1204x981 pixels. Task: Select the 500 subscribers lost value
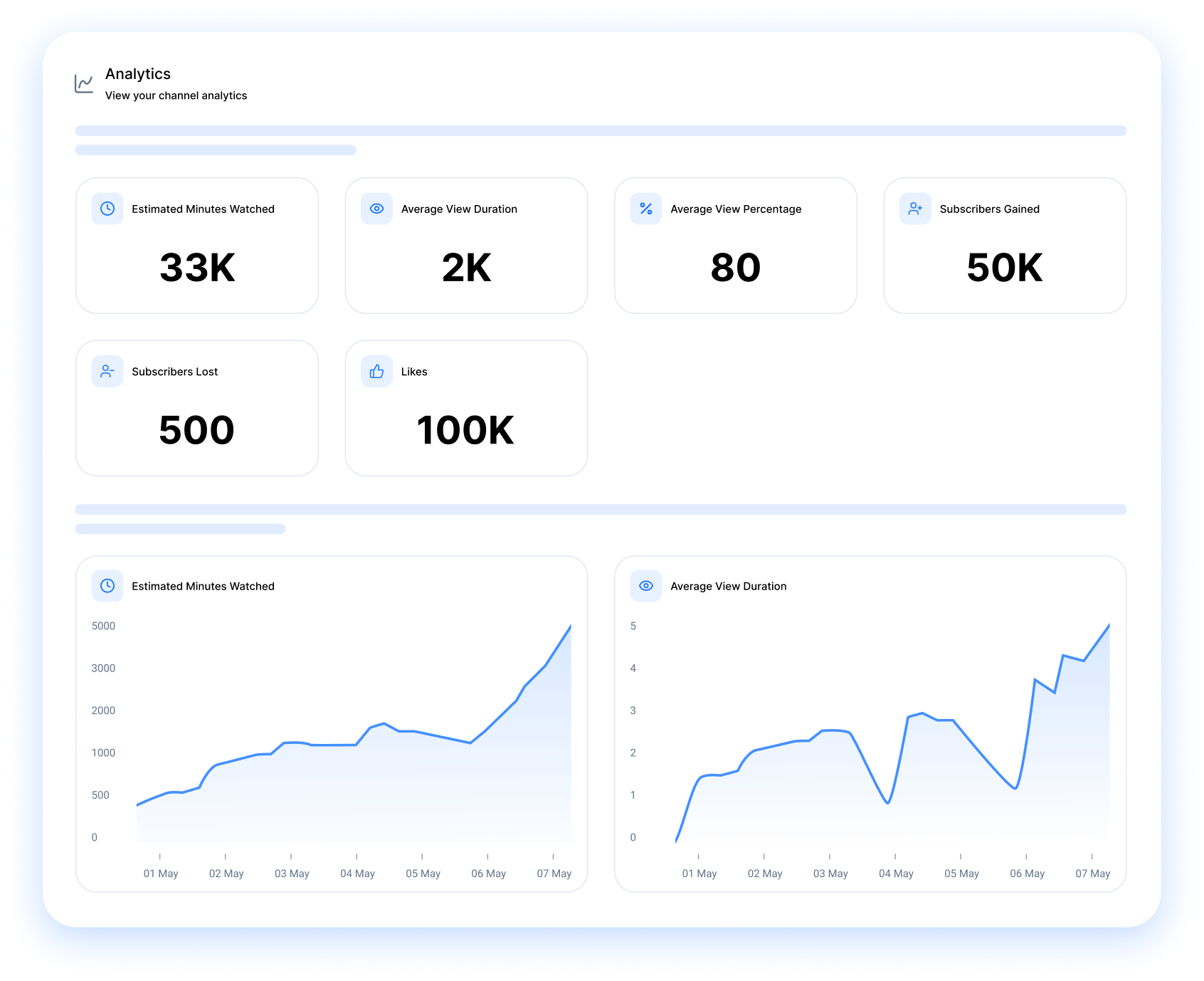pyautogui.click(x=197, y=430)
